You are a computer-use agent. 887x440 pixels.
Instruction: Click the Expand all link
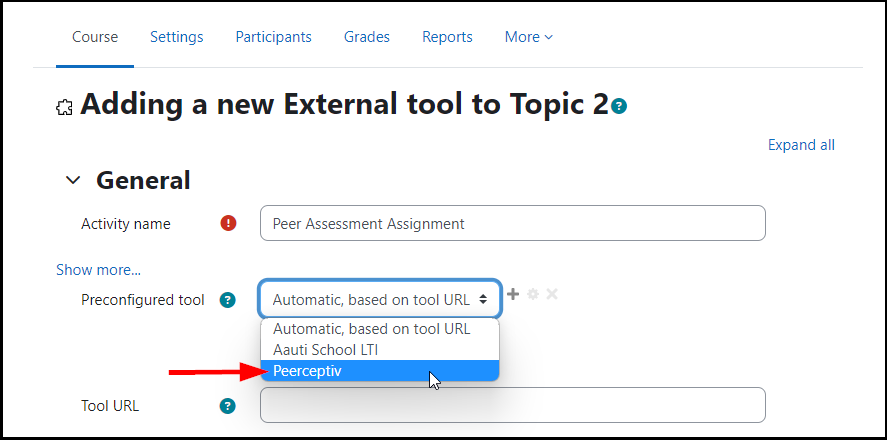click(801, 145)
